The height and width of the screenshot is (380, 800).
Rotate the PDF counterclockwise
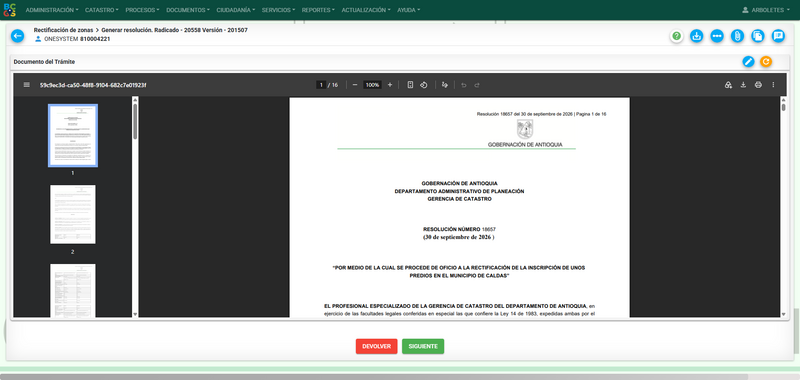(x=423, y=85)
